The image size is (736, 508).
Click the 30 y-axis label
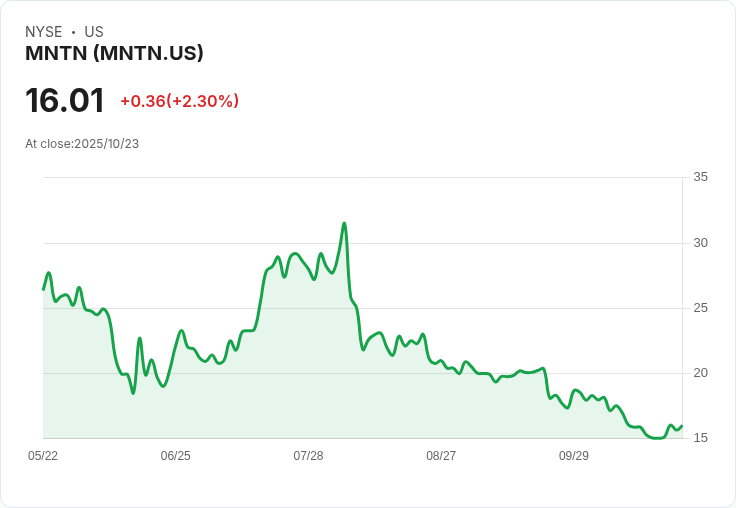coord(701,243)
